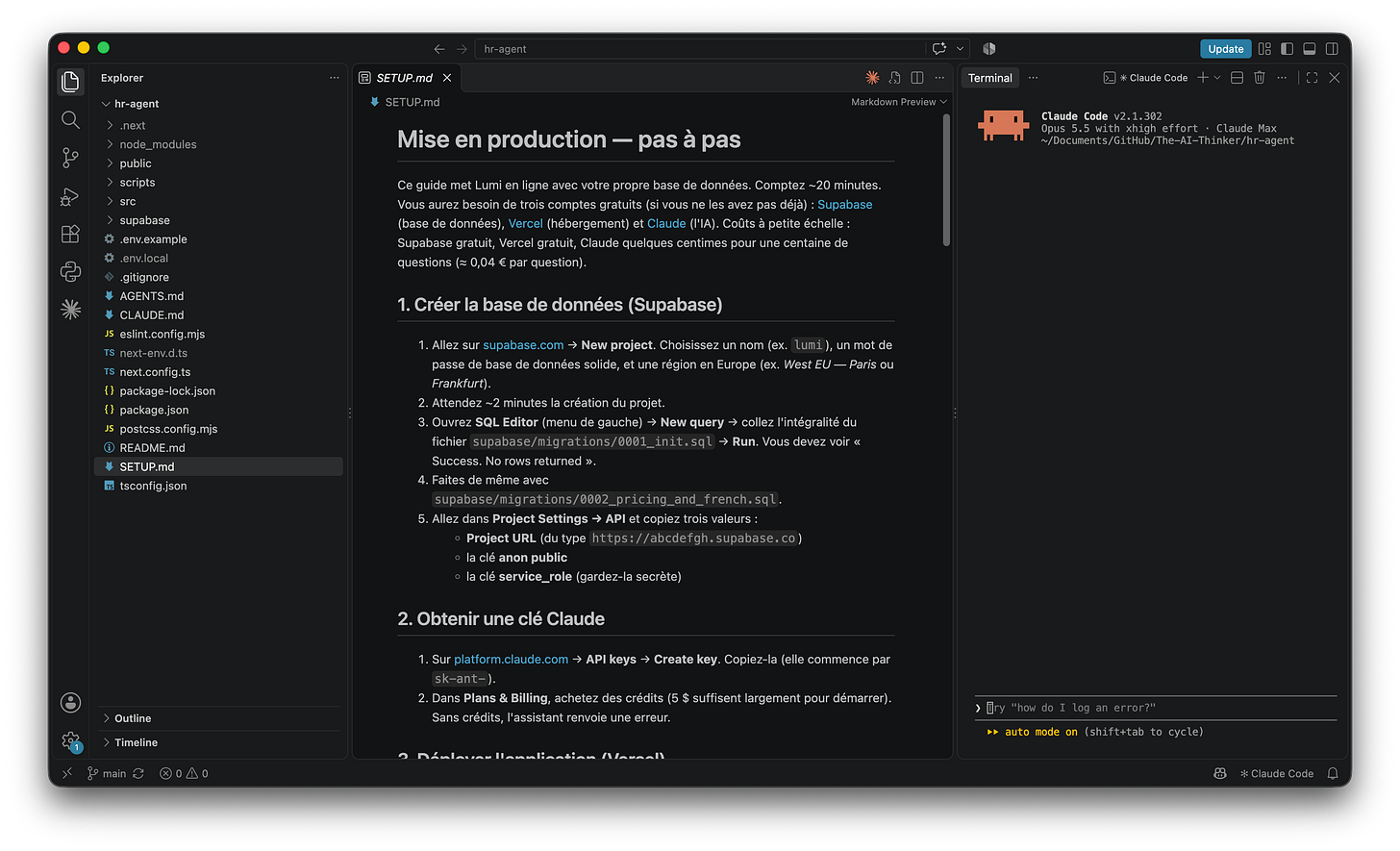Split the terminal panel
Screen dimensions: 1400x851
[x=1237, y=78]
